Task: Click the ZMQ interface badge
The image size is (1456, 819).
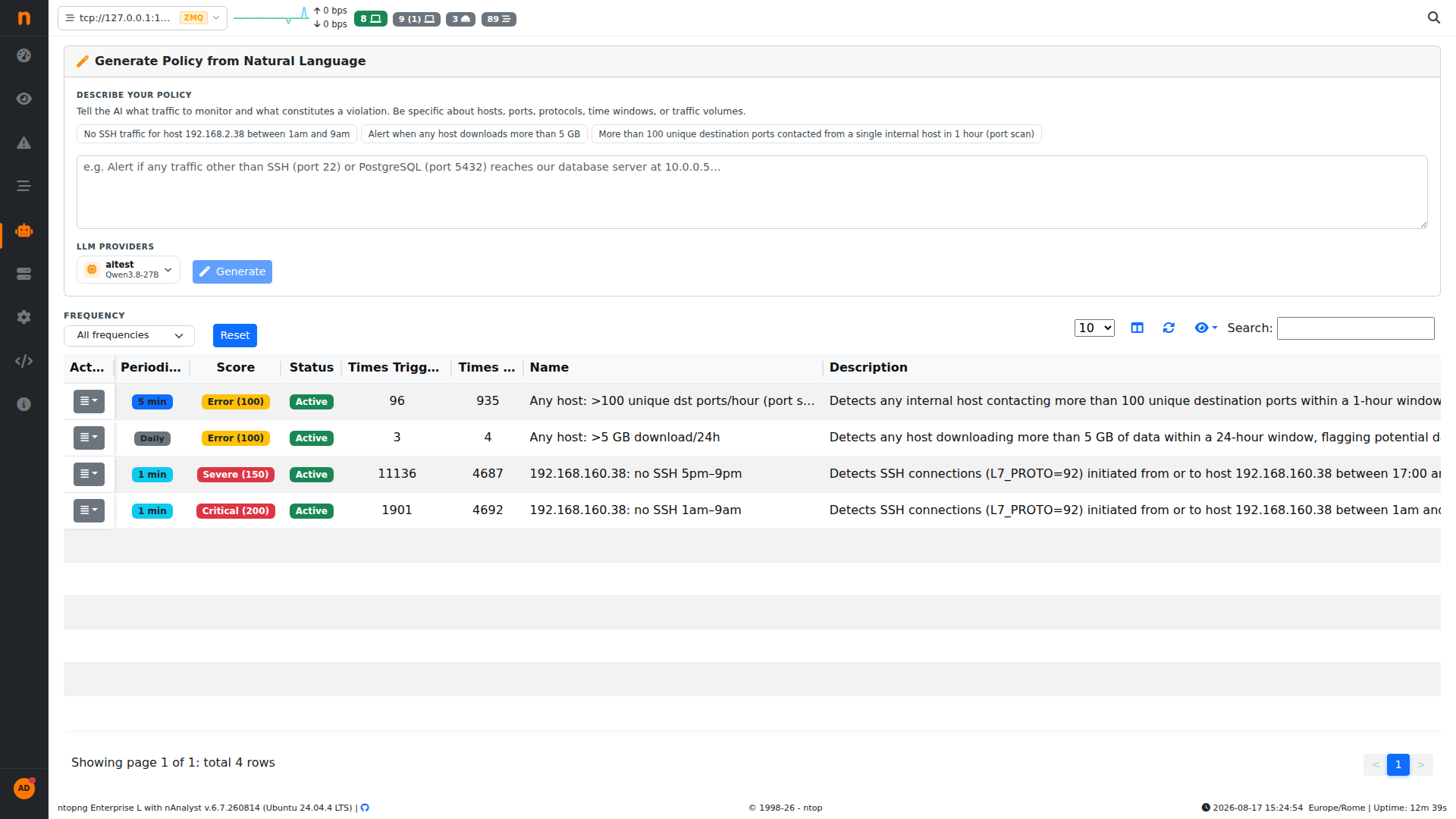Action: click(193, 17)
